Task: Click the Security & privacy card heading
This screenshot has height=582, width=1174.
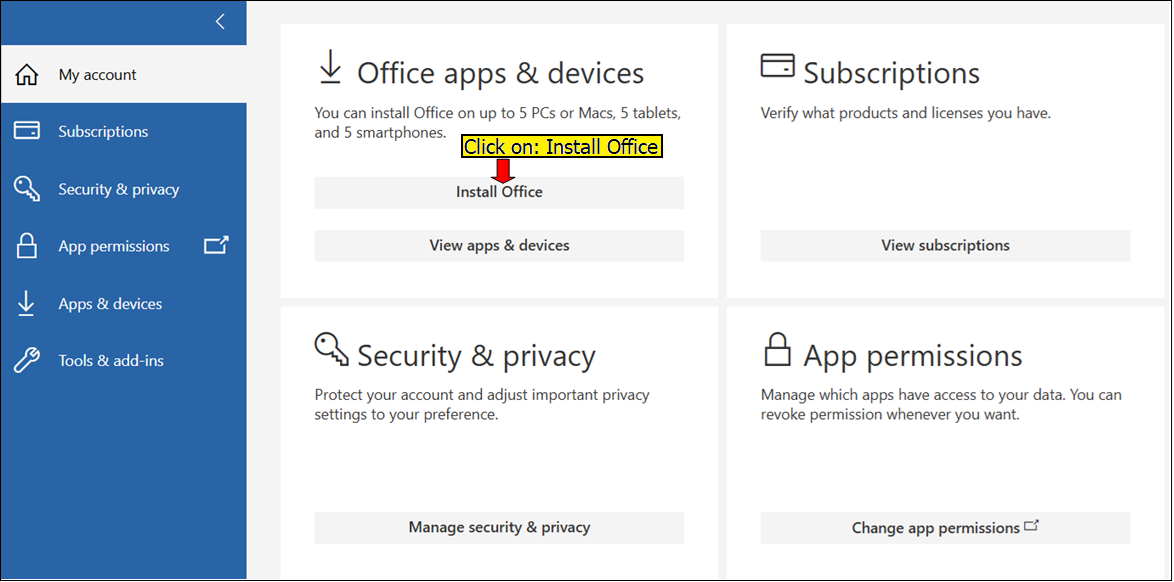Action: coord(476,356)
